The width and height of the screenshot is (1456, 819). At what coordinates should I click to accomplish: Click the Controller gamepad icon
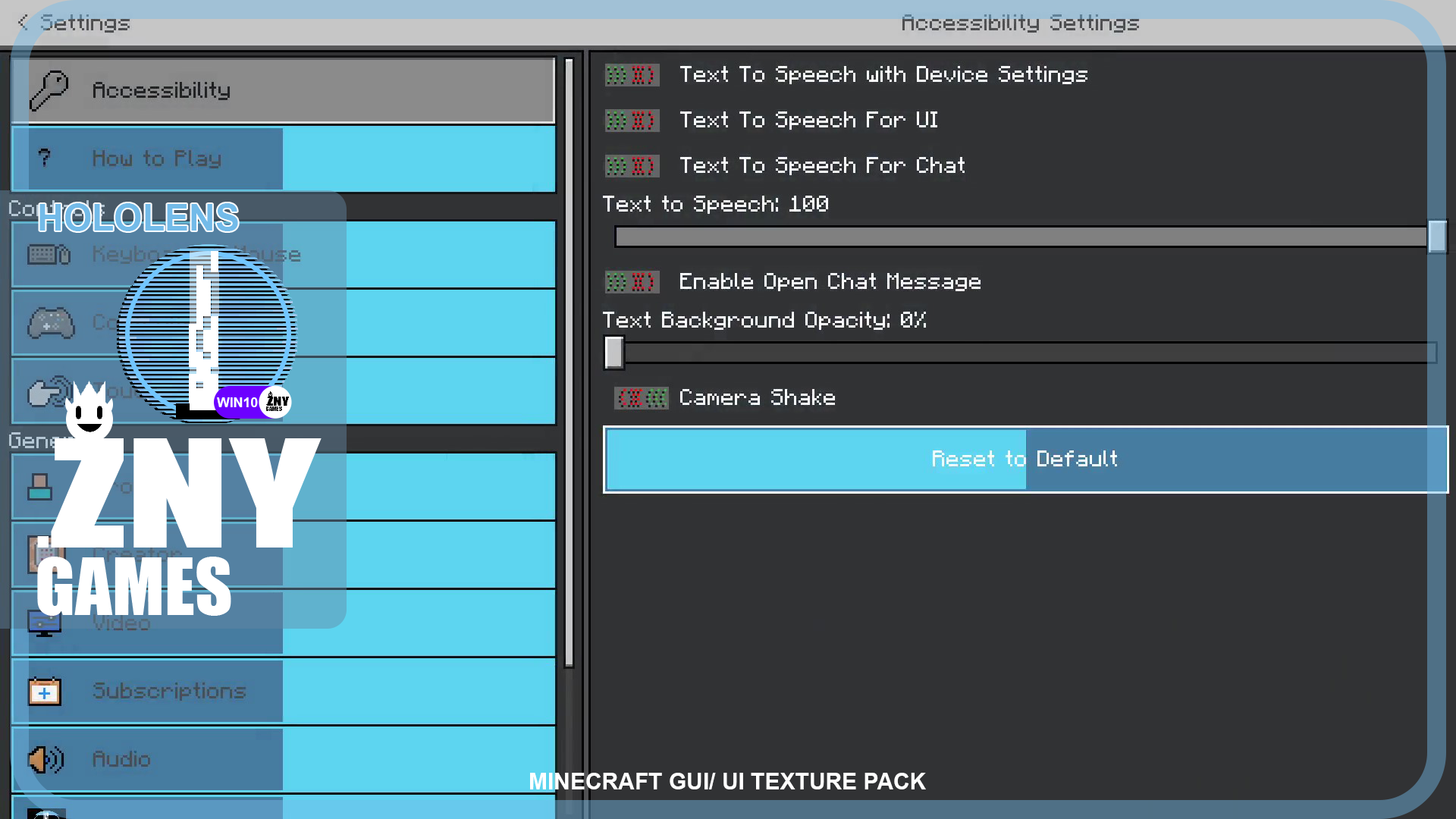point(49,322)
